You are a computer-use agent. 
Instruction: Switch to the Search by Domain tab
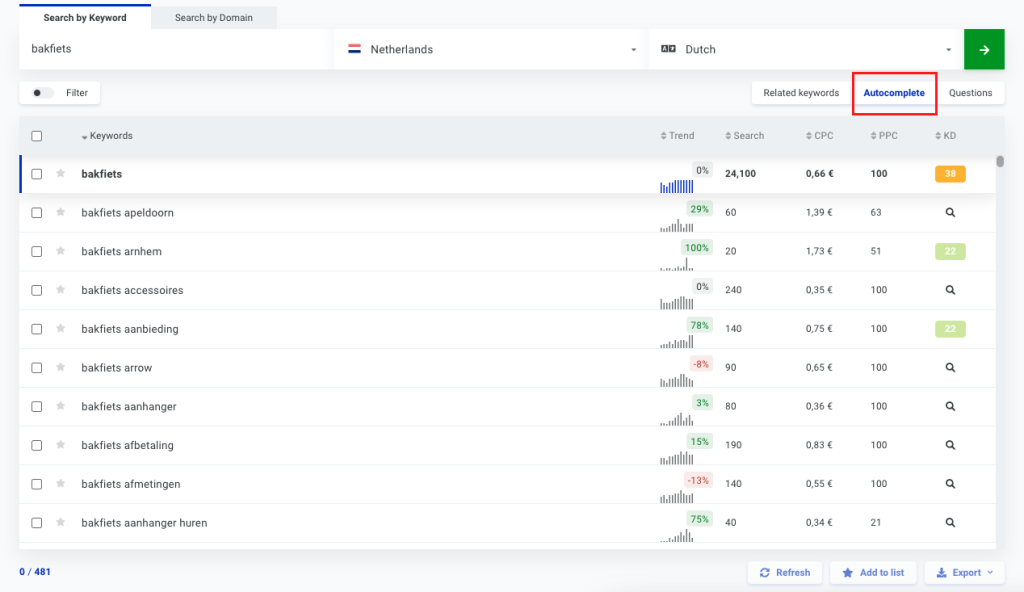[x=213, y=17]
